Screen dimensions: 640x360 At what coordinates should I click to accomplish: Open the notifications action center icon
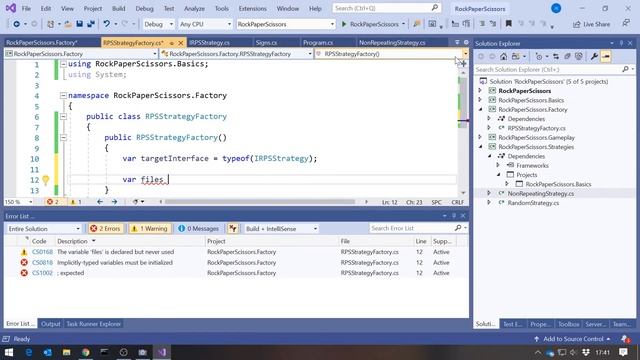[623, 352]
